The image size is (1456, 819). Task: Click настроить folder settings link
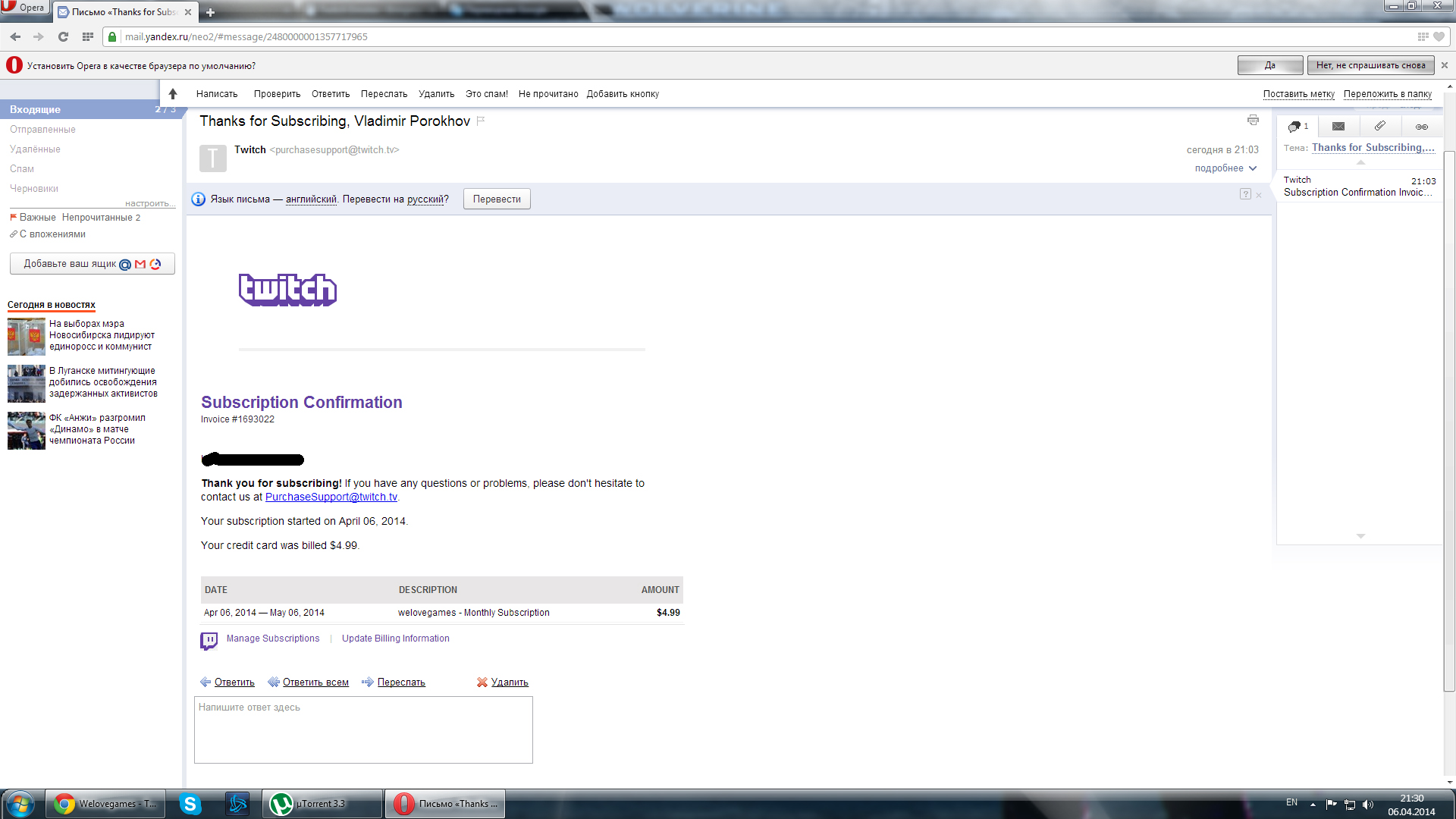[x=149, y=203]
